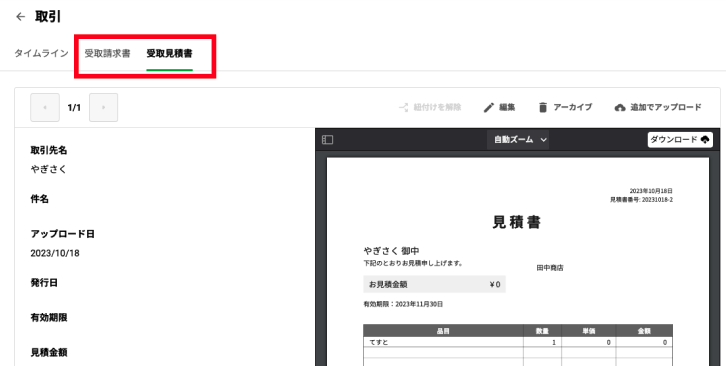The height and width of the screenshot is (366, 726).
Task: Click the upload date 2023/10/18
Action: 55,253
